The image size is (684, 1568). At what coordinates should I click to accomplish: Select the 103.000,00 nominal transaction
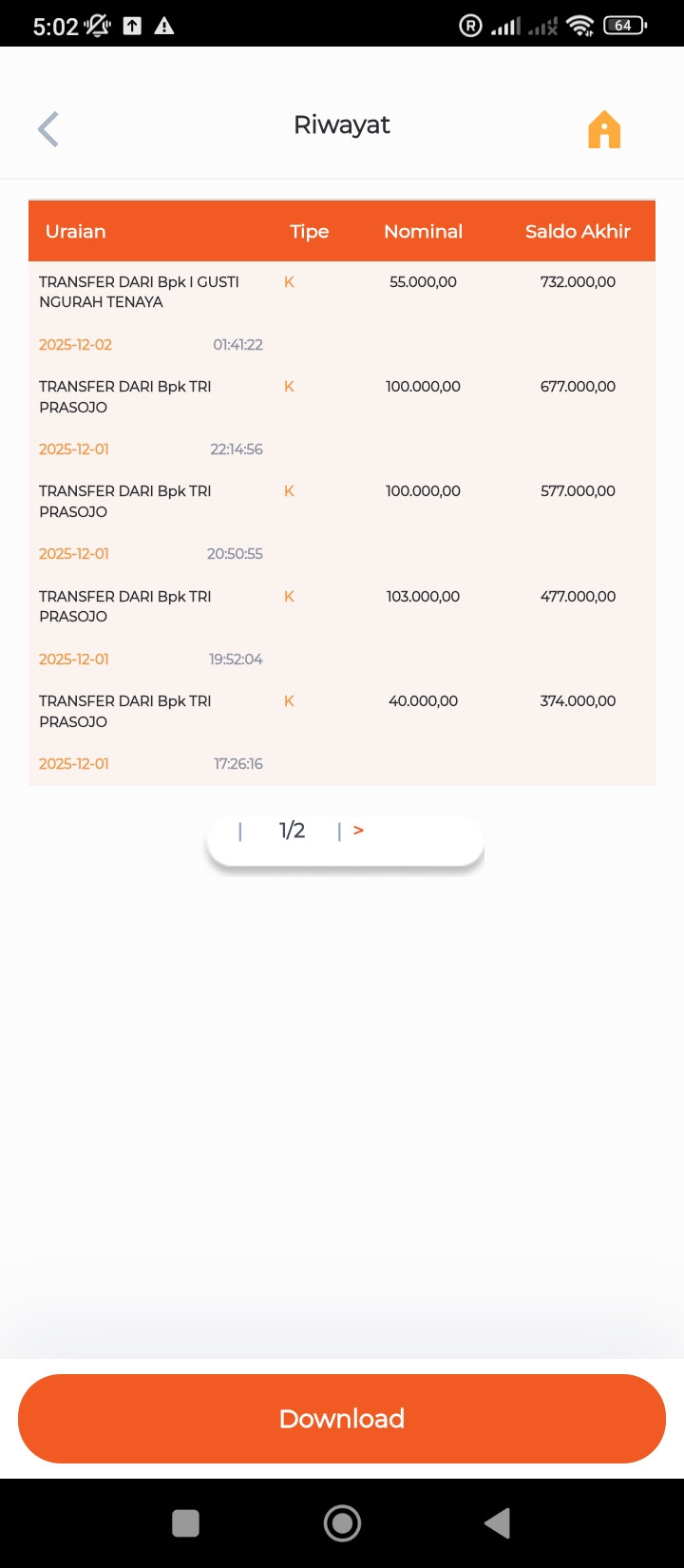click(342, 628)
